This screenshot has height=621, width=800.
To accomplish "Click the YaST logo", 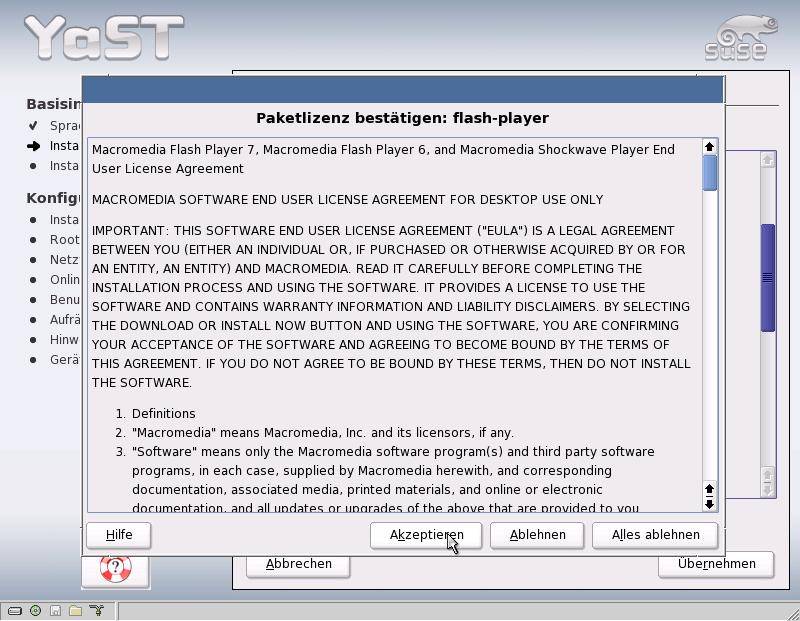I will 104,37.
